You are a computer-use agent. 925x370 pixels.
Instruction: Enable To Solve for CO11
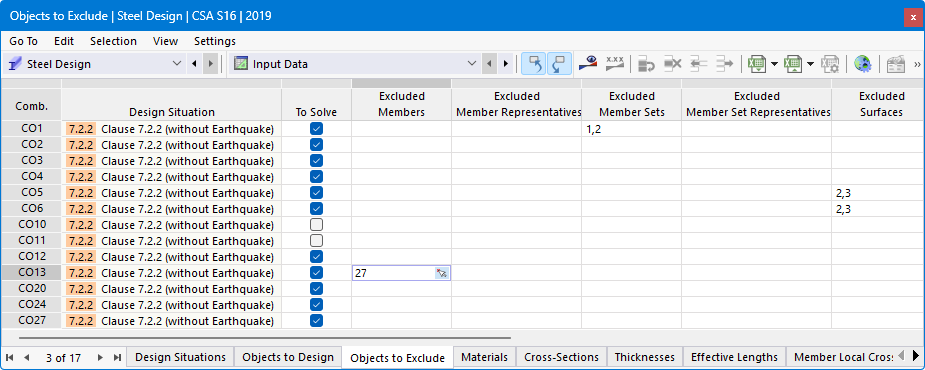click(316, 241)
